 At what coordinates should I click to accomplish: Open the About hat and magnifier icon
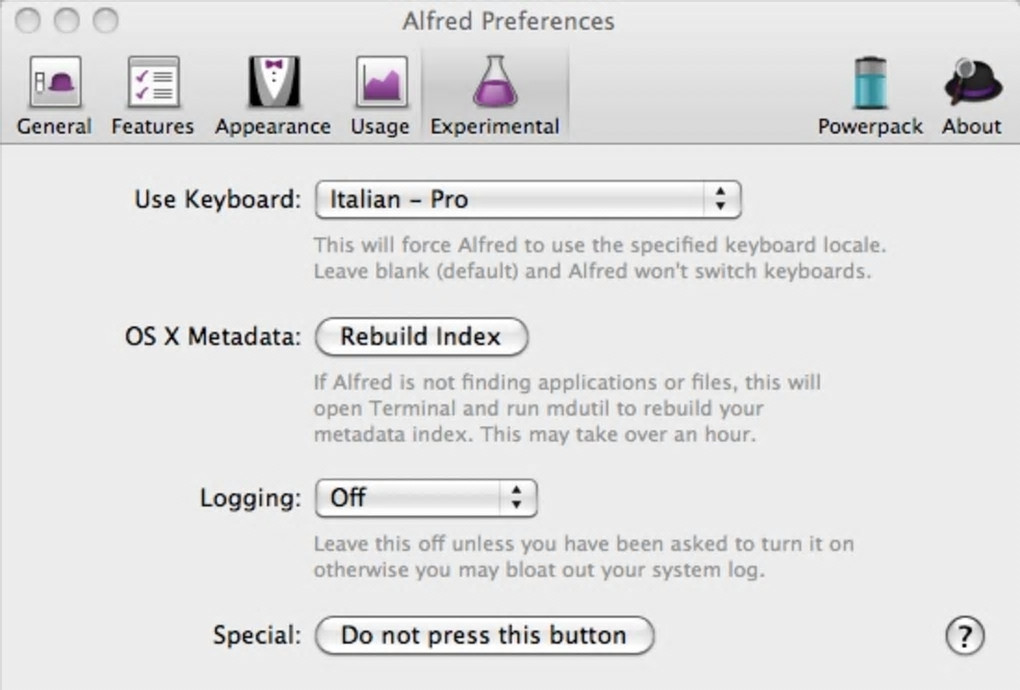(971, 83)
